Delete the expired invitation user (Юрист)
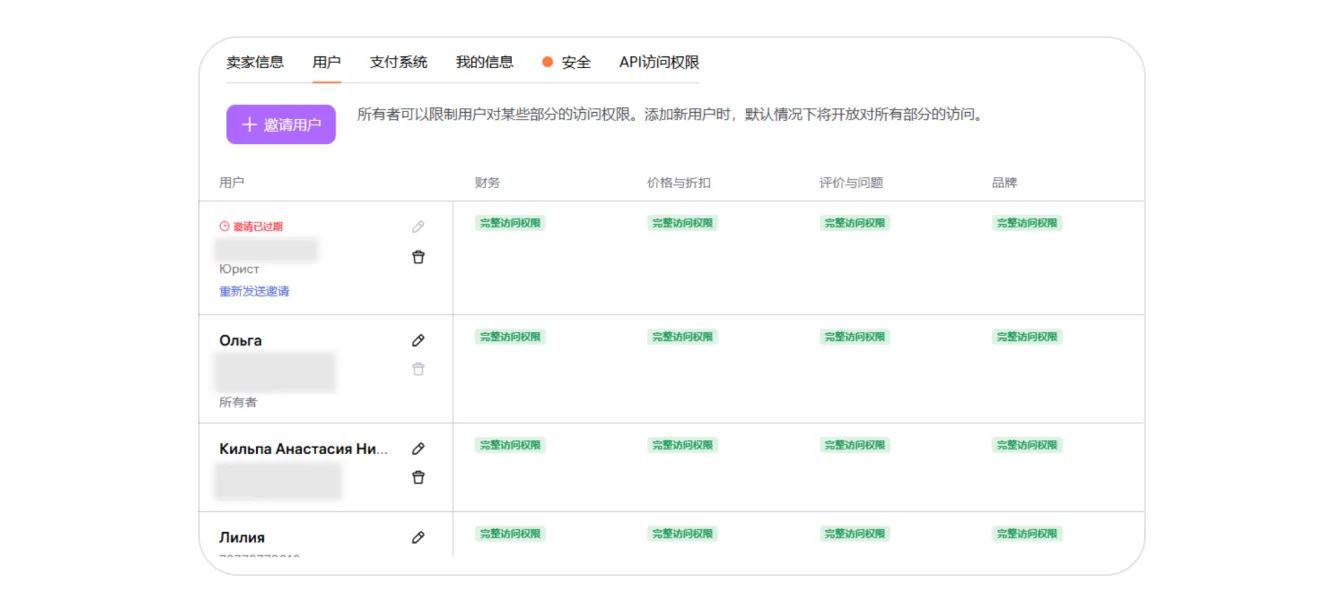The height and width of the screenshot is (612, 1344). (x=418, y=257)
